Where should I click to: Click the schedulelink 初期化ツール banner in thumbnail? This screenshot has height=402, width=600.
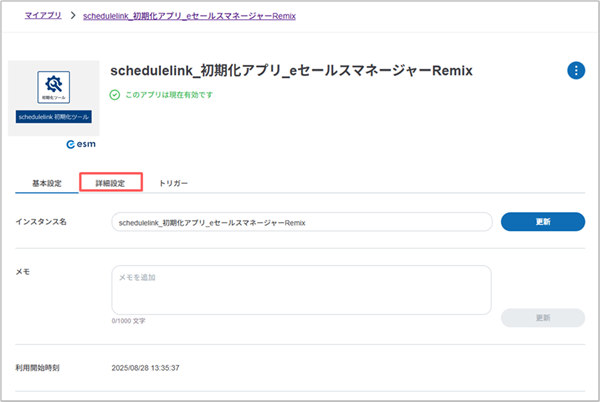[53, 117]
